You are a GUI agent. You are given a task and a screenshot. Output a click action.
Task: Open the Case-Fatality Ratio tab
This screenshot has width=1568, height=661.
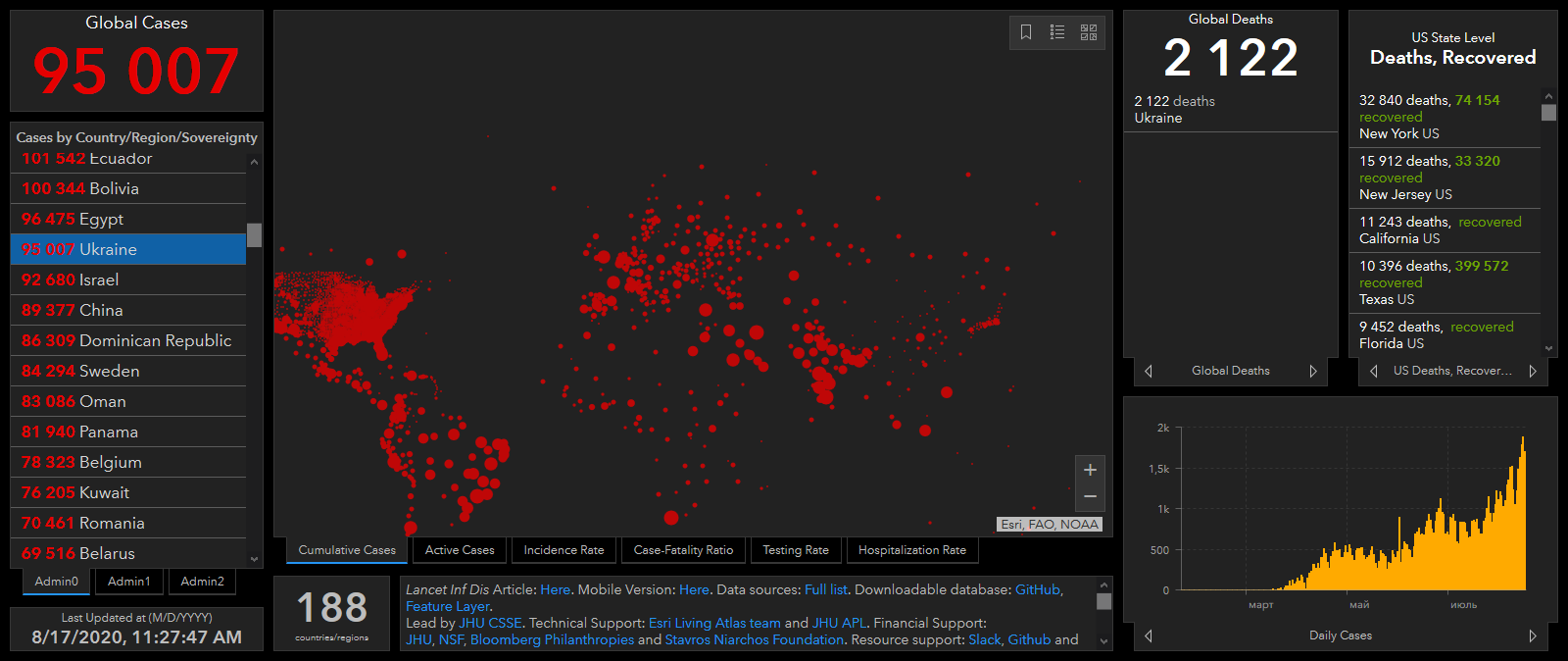click(683, 550)
